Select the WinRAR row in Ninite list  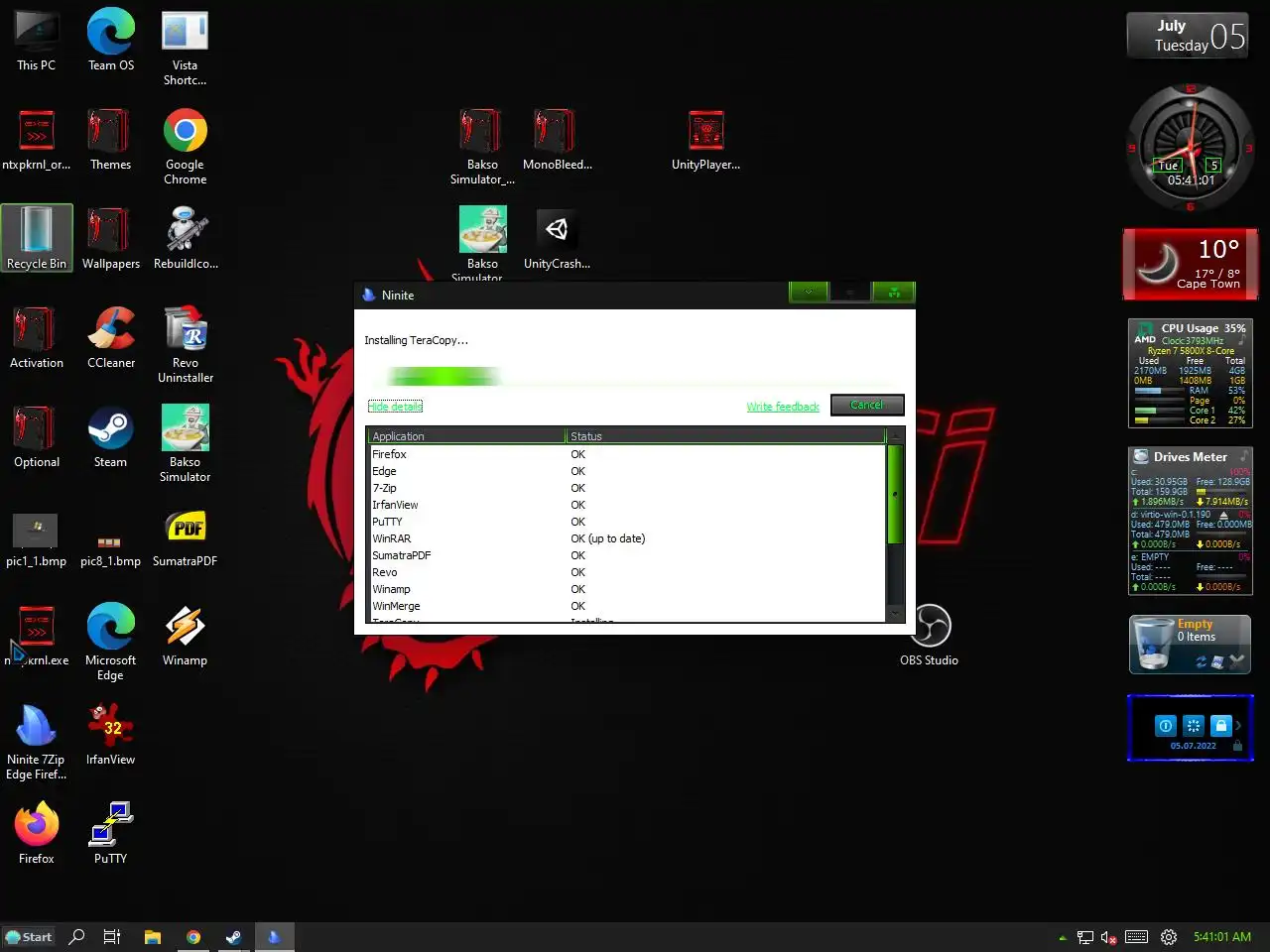pos(626,538)
